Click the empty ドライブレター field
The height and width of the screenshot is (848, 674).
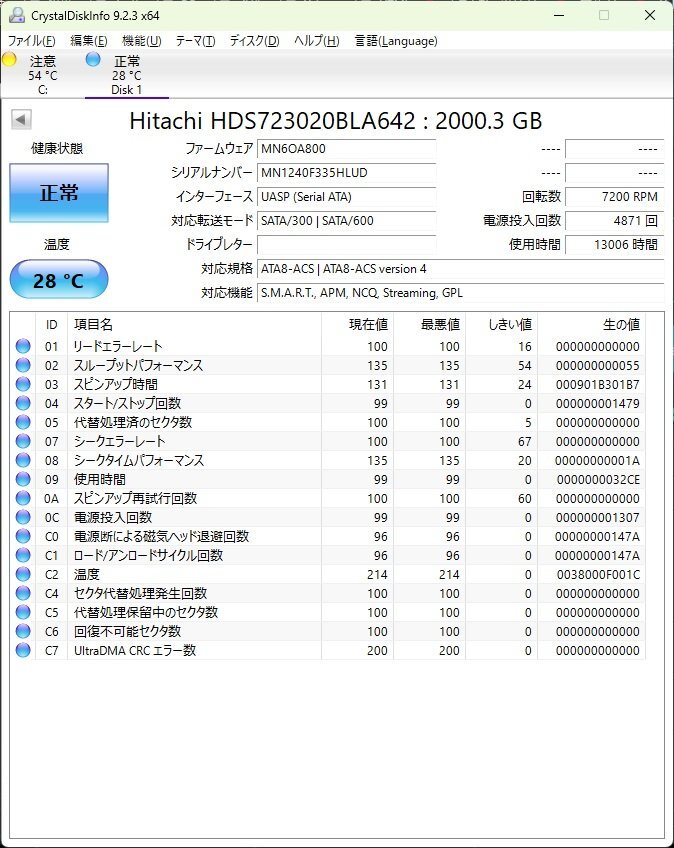pyautogui.click(x=346, y=244)
